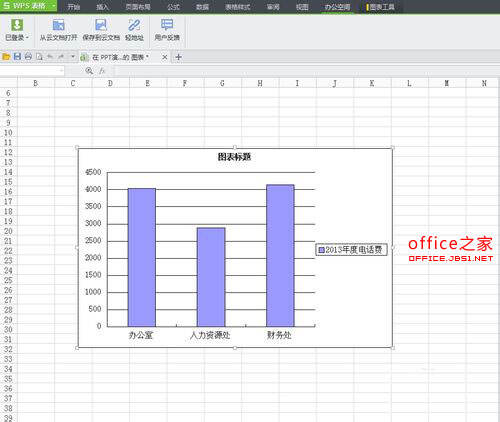Open the 用户反馈 feedback icon
500x422 pixels.
pos(167,25)
